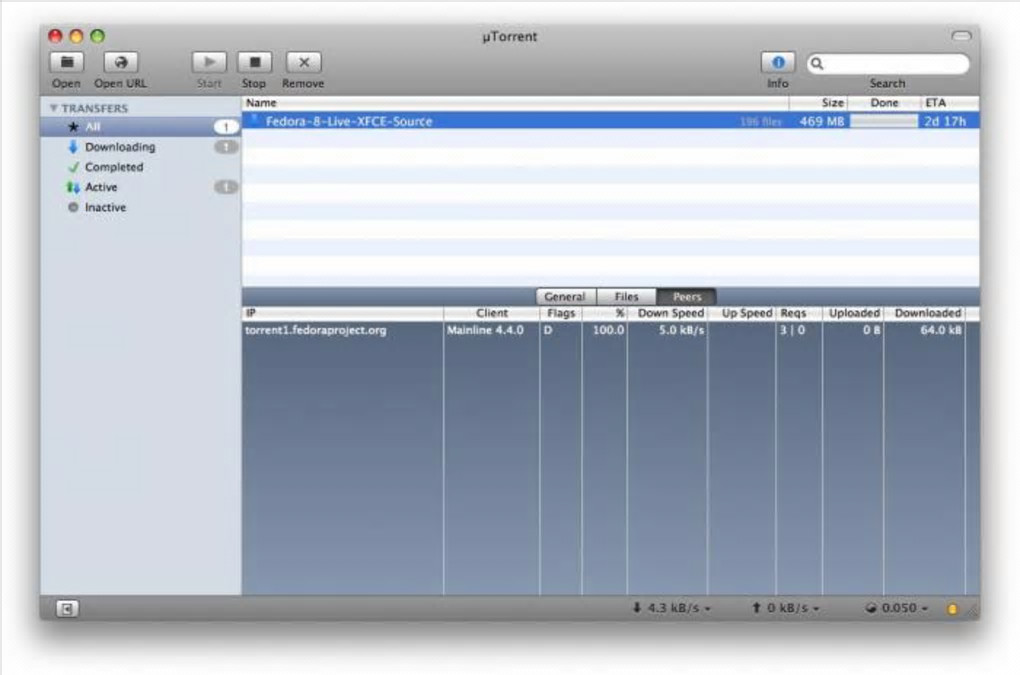This screenshot has height=675, width=1020.
Task: Click the Open URL globe icon
Action: pos(120,62)
